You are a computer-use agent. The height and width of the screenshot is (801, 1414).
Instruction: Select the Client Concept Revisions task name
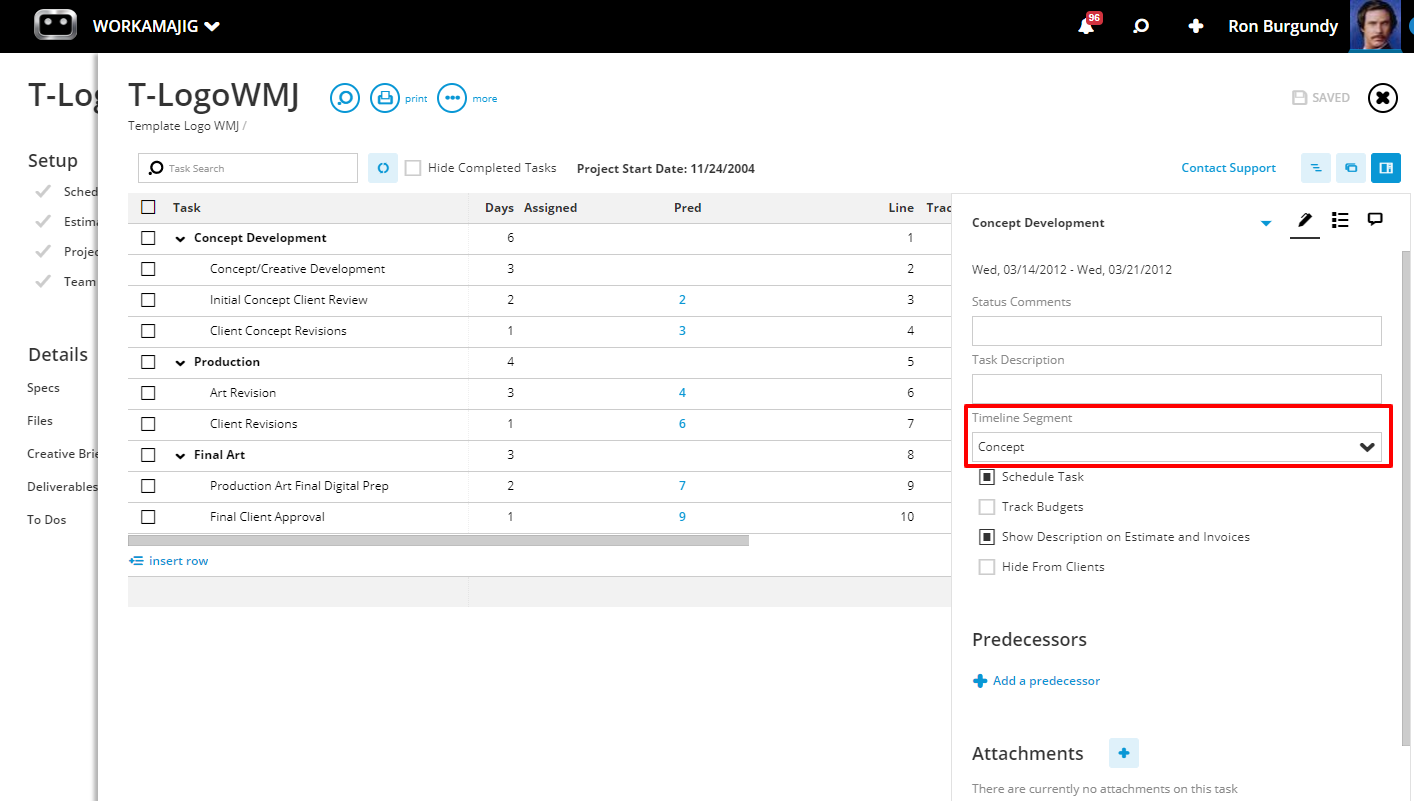click(278, 331)
